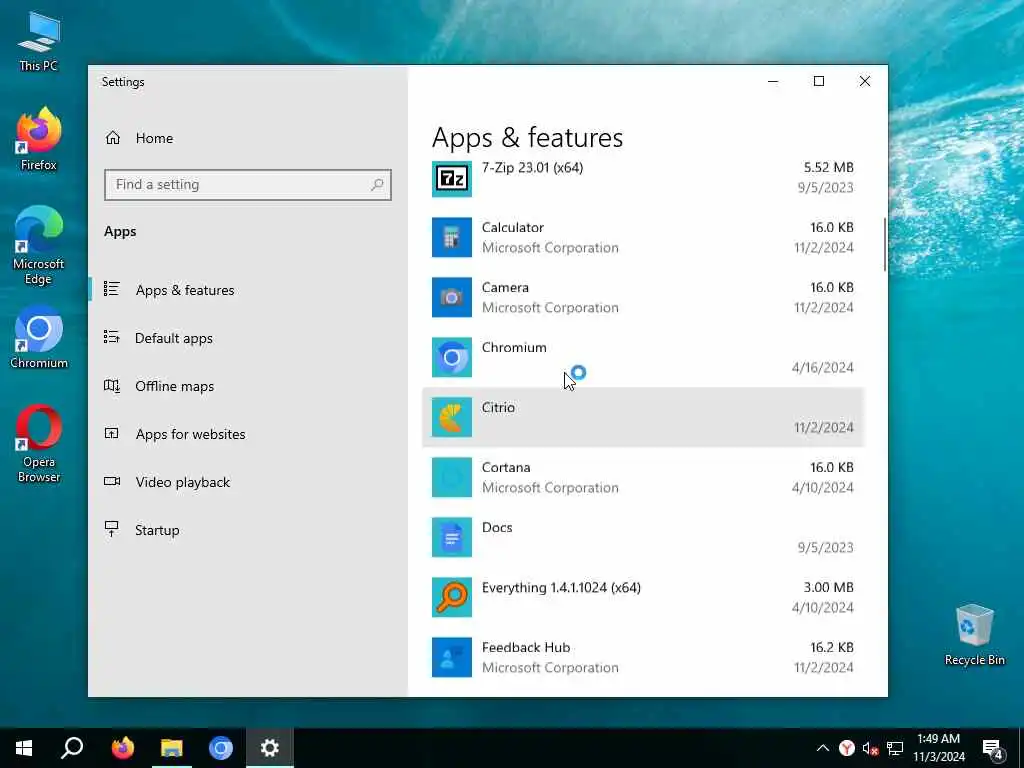Click the search magnifier in Find a setting
1024x768 pixels.
point(377,185)
